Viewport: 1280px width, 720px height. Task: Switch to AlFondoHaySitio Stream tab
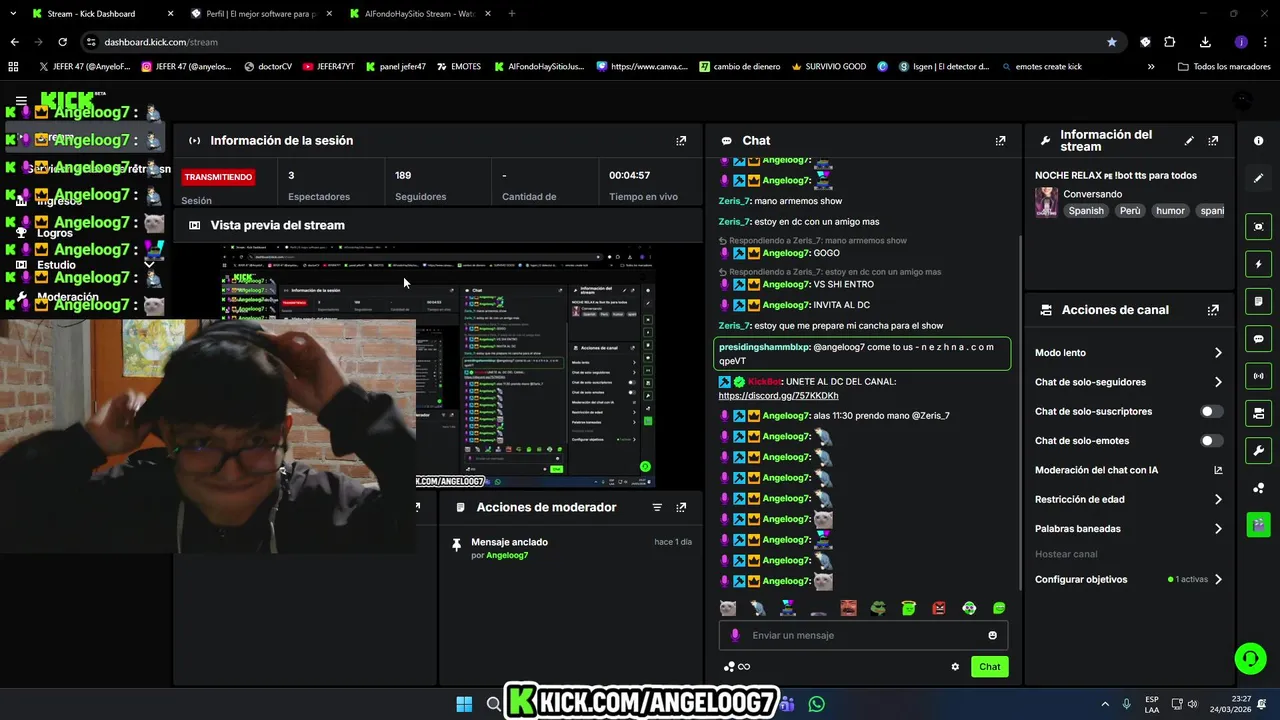[x=420, y=14]
